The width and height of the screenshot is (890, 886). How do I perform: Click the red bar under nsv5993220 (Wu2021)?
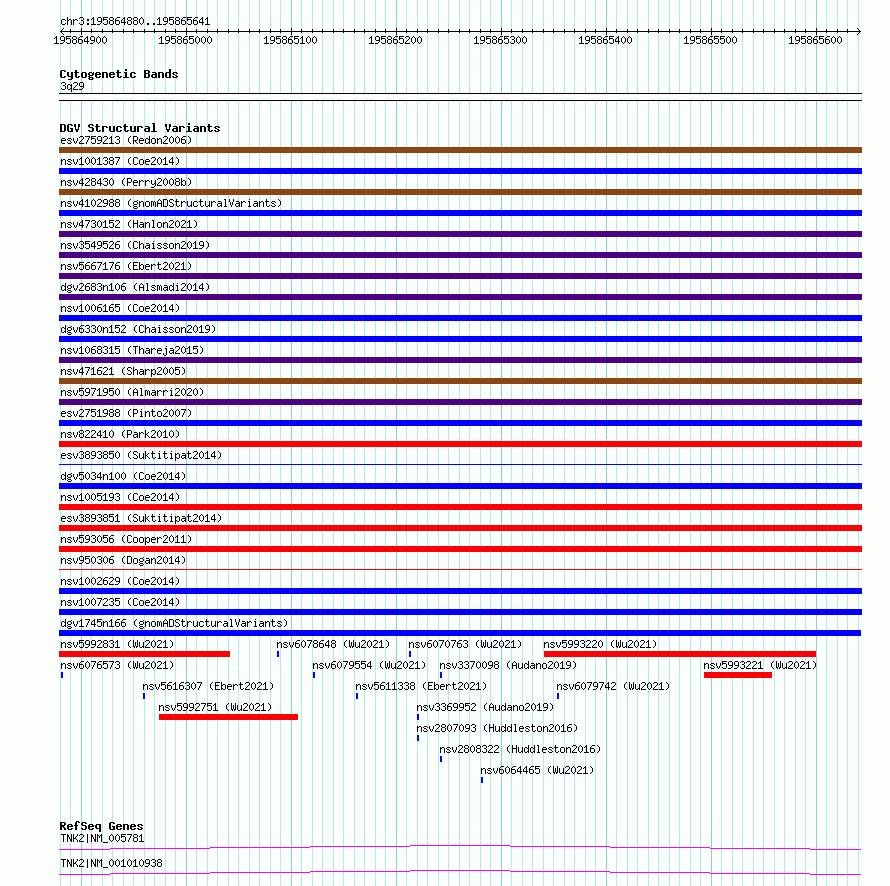pos(680,654)
